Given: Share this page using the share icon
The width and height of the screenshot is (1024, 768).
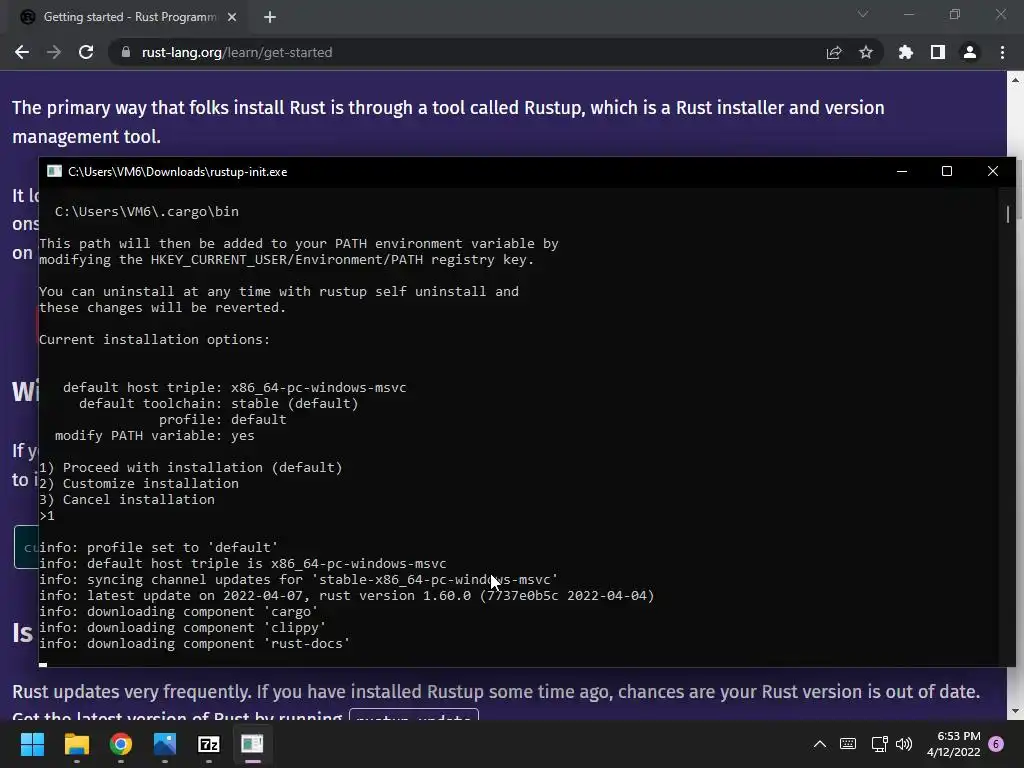Looking at the screenshot, I should (x=834, y=52).
